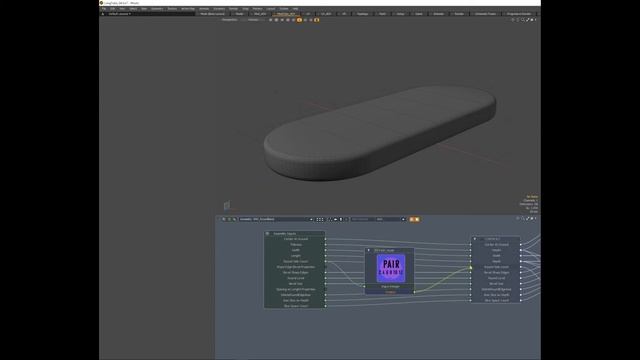Click Bevel Sharp Edges in Assembly Inputs node

click(295, 272)
